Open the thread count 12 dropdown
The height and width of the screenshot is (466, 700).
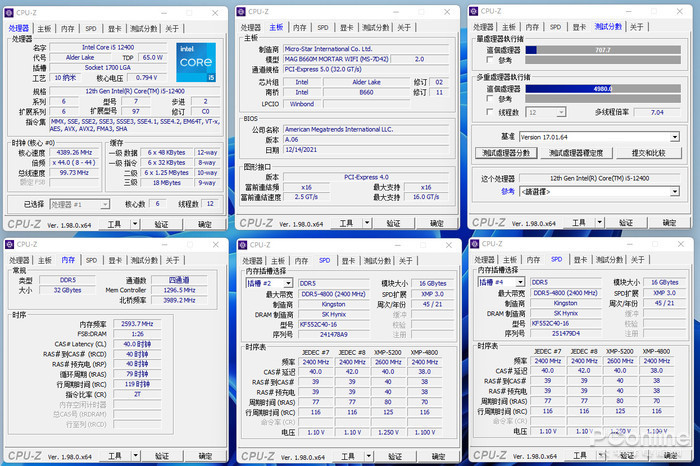(546, 112)
